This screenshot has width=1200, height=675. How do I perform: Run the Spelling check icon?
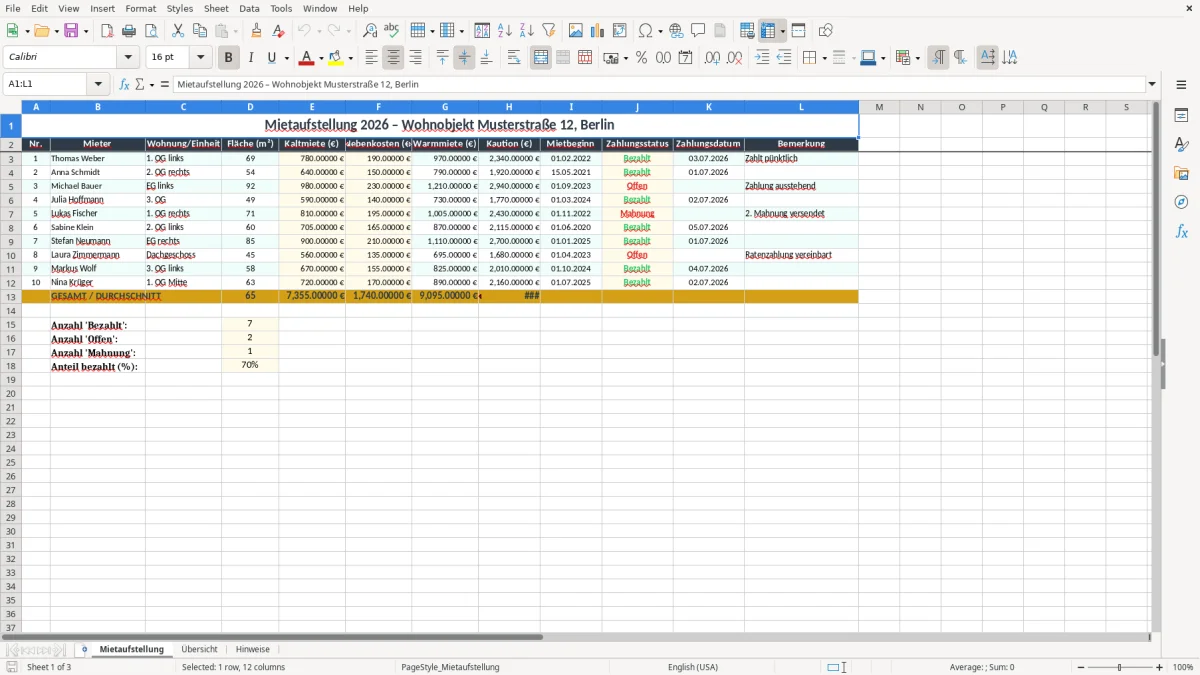[392, 31]
